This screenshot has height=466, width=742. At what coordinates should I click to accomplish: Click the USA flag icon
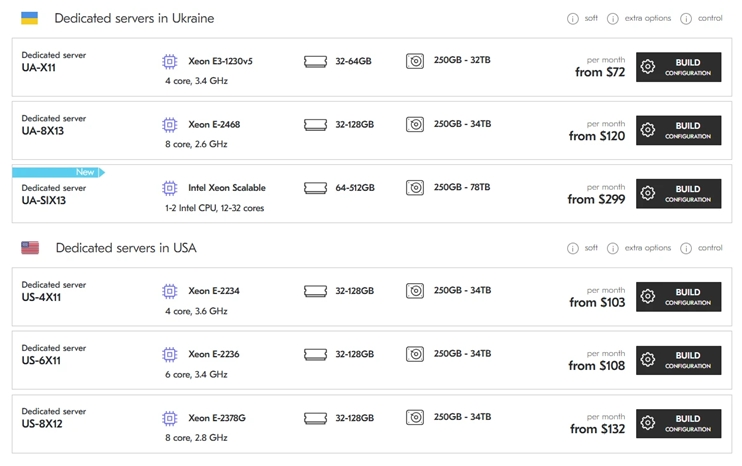pos(30,248)
